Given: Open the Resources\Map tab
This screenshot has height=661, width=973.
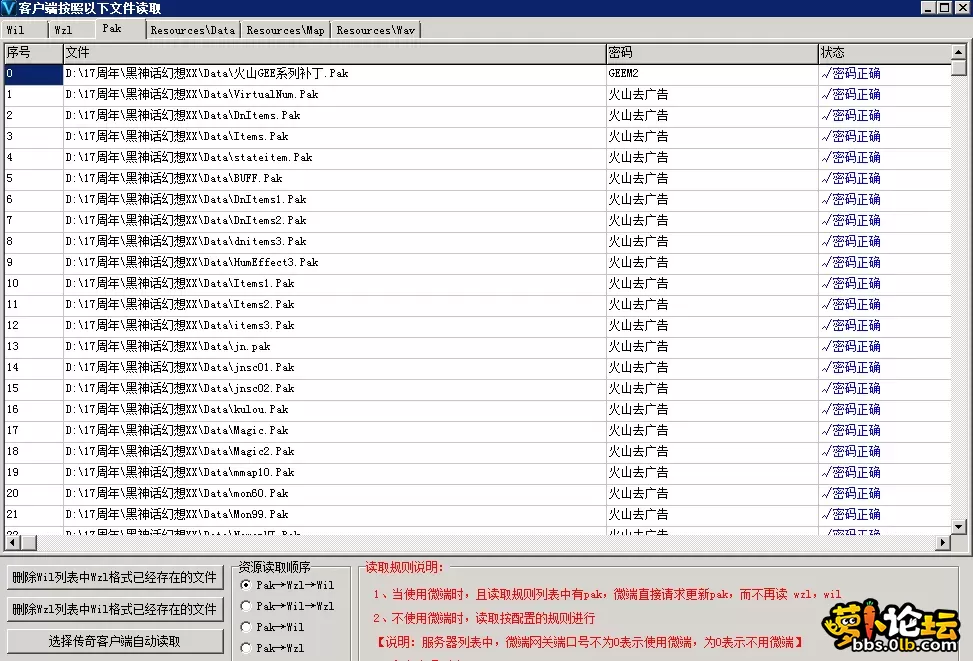Looking at the screenshot, I should click(285, 30).
